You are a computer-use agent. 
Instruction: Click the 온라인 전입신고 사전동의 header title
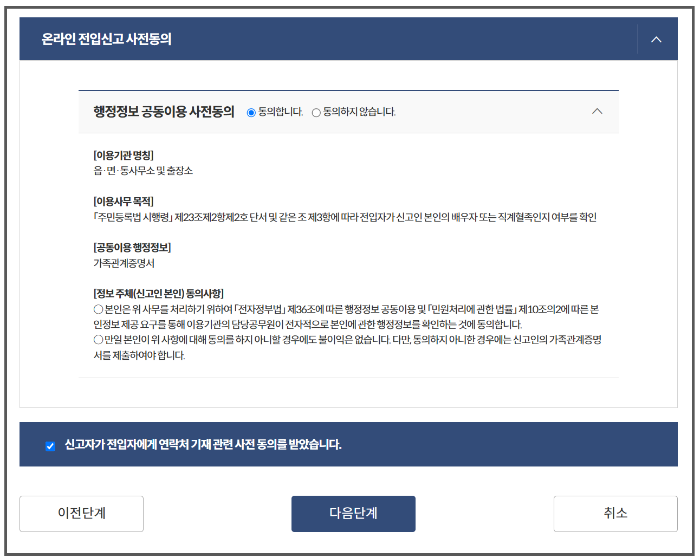[x=106, y=39]
